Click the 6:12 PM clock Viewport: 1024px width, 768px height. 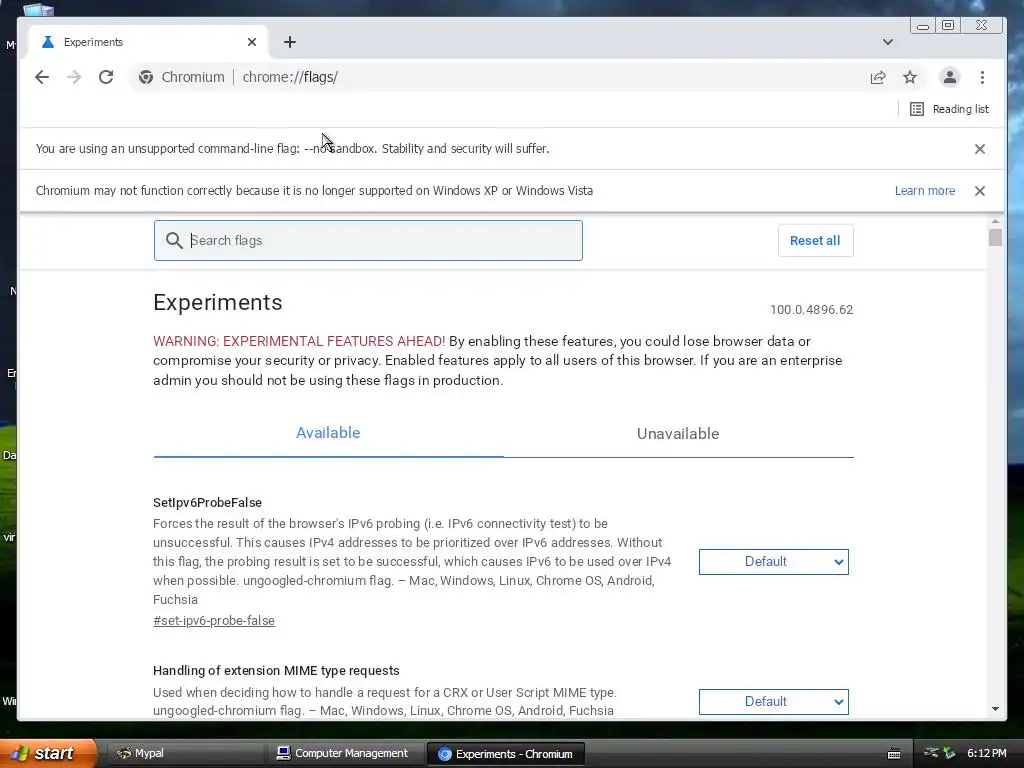coord(987,753)
